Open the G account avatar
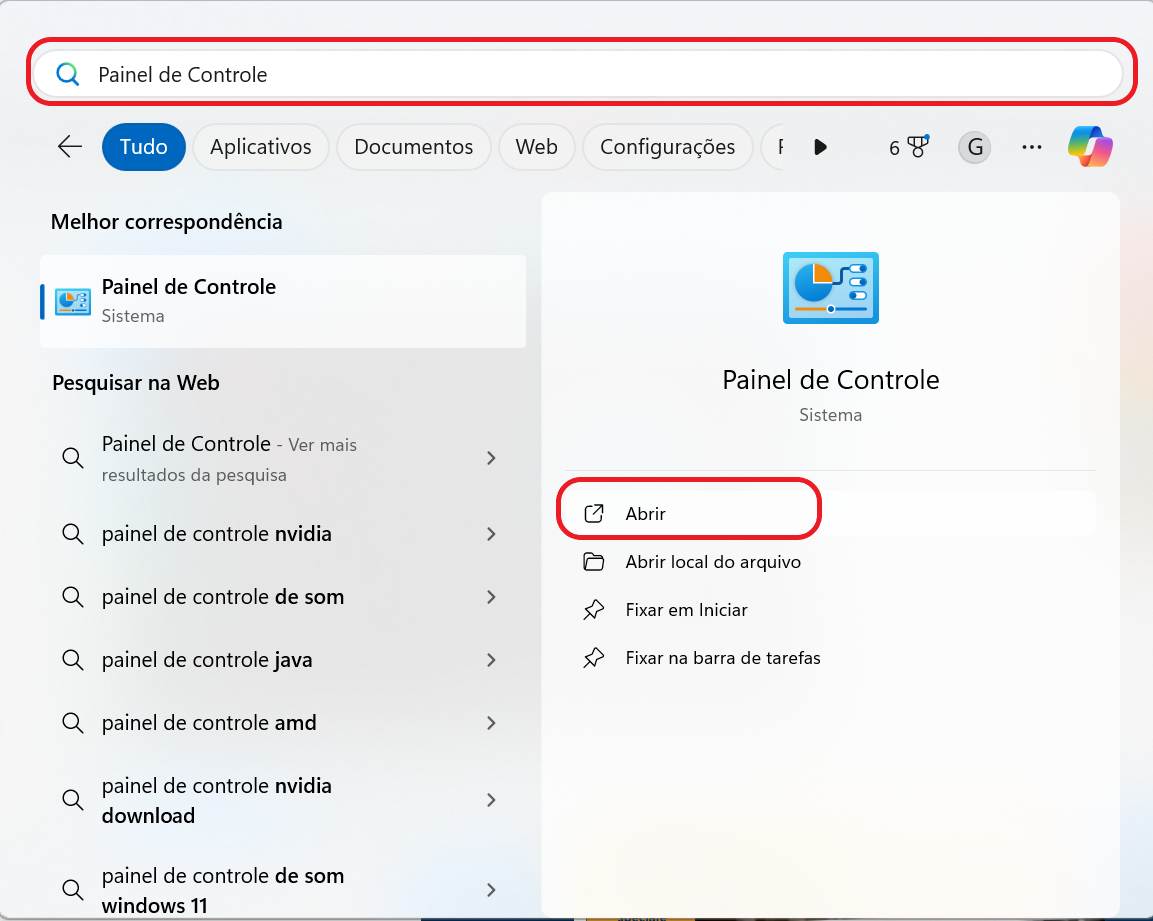The width and height of the screenshot is (1153, 921). (x=974, y=147)
